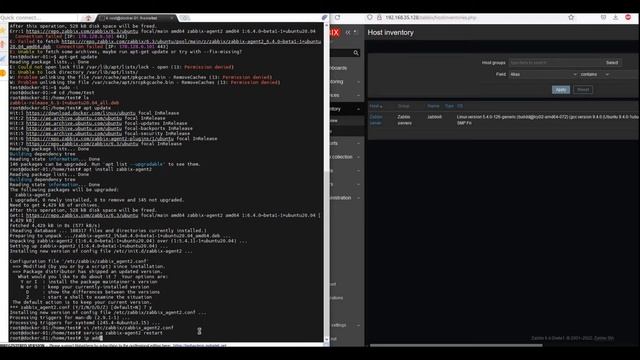Click the browser reload icon

338,18
